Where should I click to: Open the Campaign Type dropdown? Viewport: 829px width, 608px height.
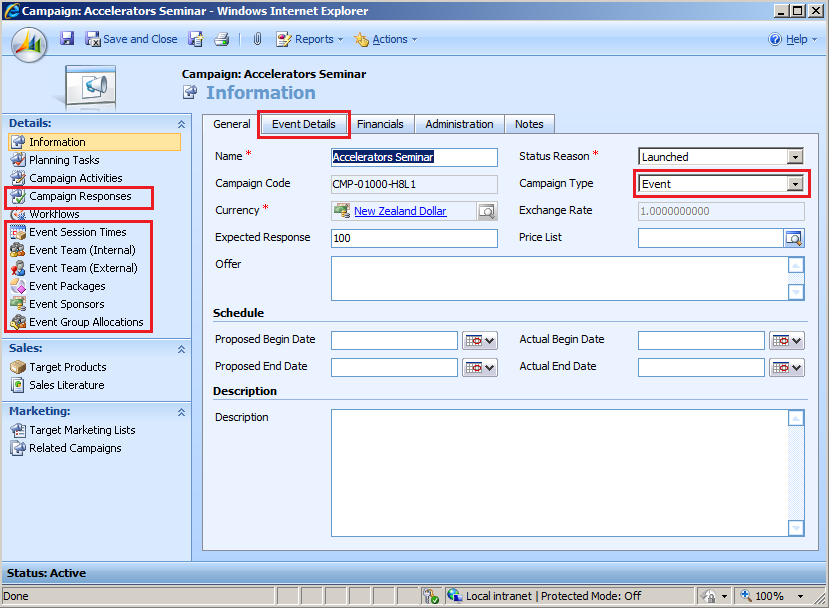pos(795,184)
